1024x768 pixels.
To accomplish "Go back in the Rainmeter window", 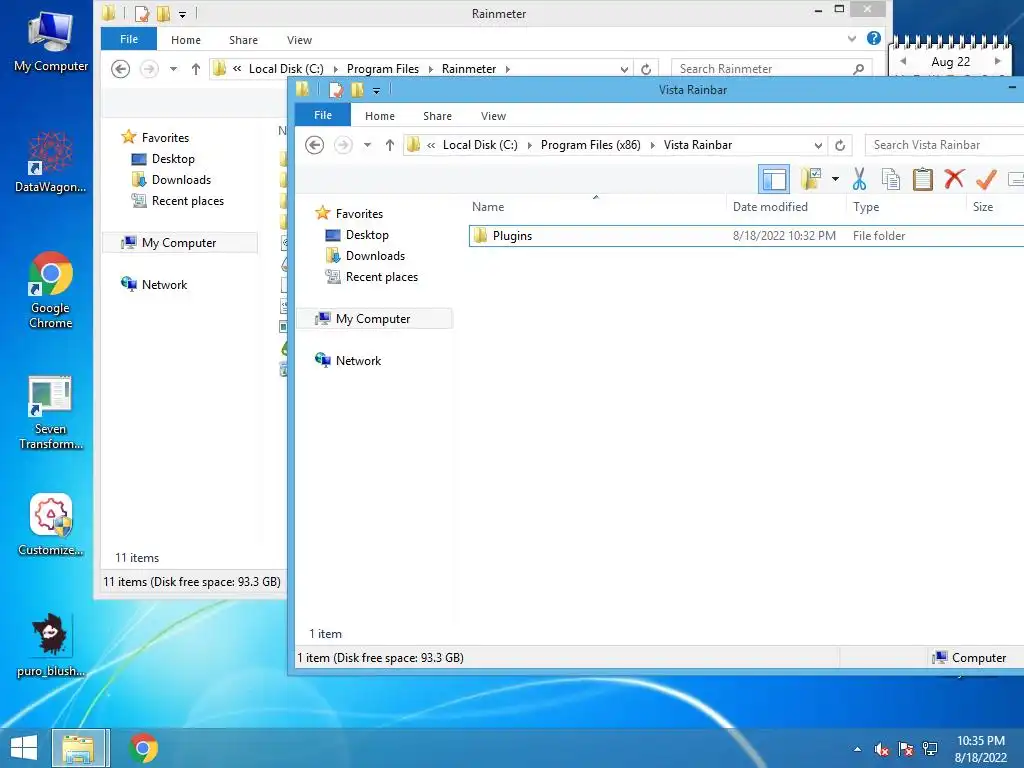I will tap(120, 69).
